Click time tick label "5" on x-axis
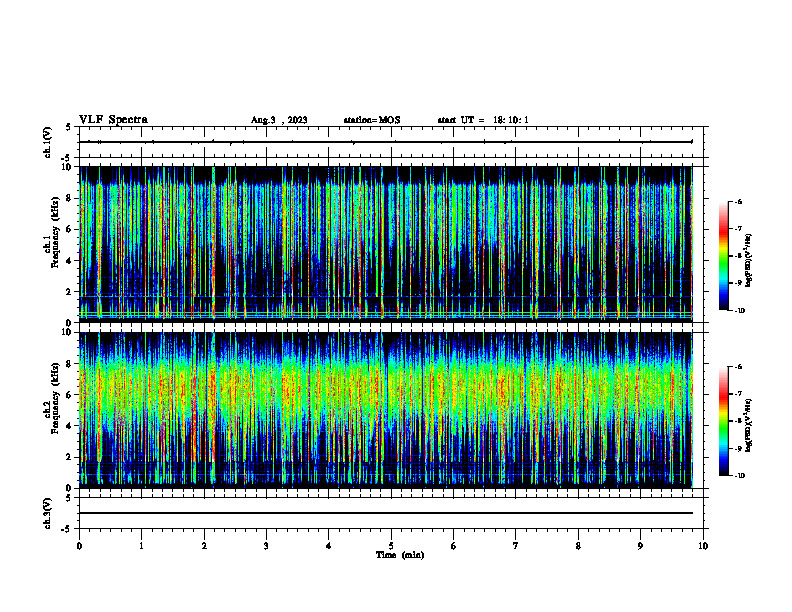The image size is (792, 612). coord(391,546)
